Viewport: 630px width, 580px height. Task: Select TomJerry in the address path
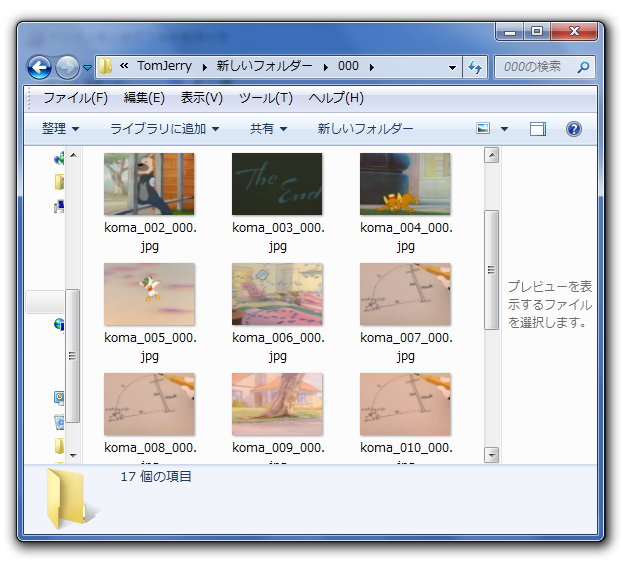[x=164, y=66]
